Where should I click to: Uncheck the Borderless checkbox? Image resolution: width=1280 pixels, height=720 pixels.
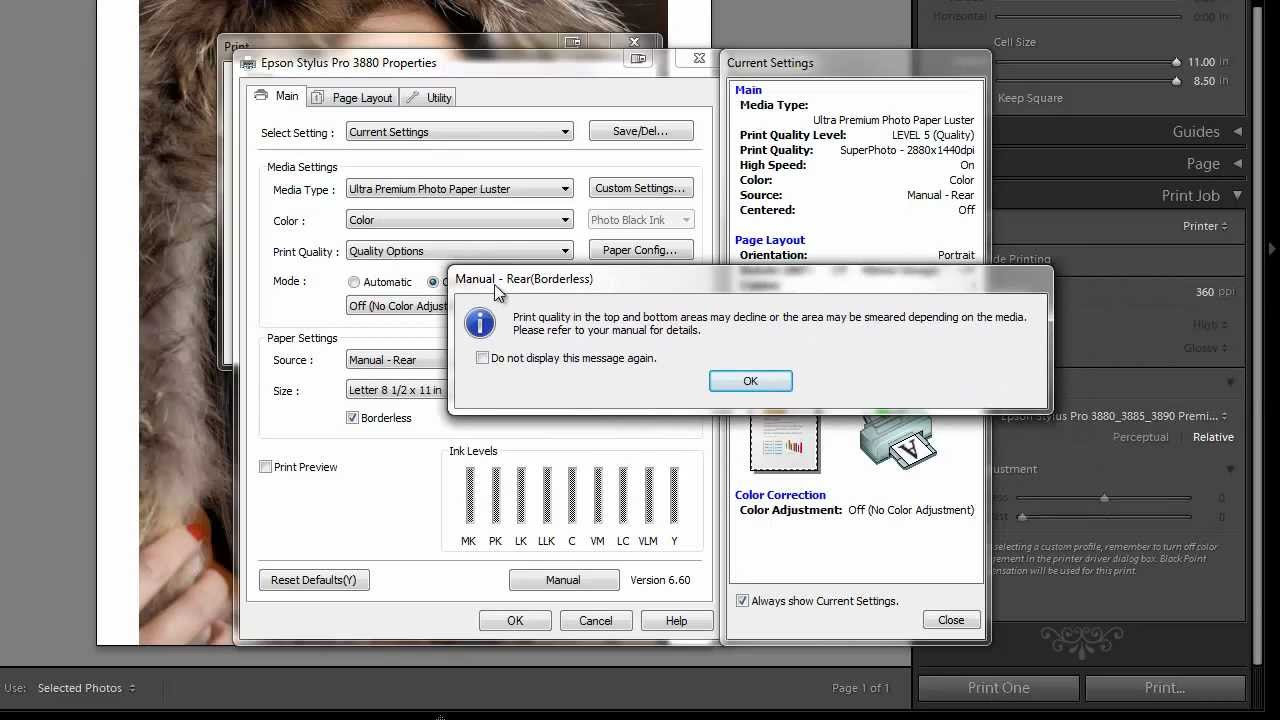tap(352, 418)
